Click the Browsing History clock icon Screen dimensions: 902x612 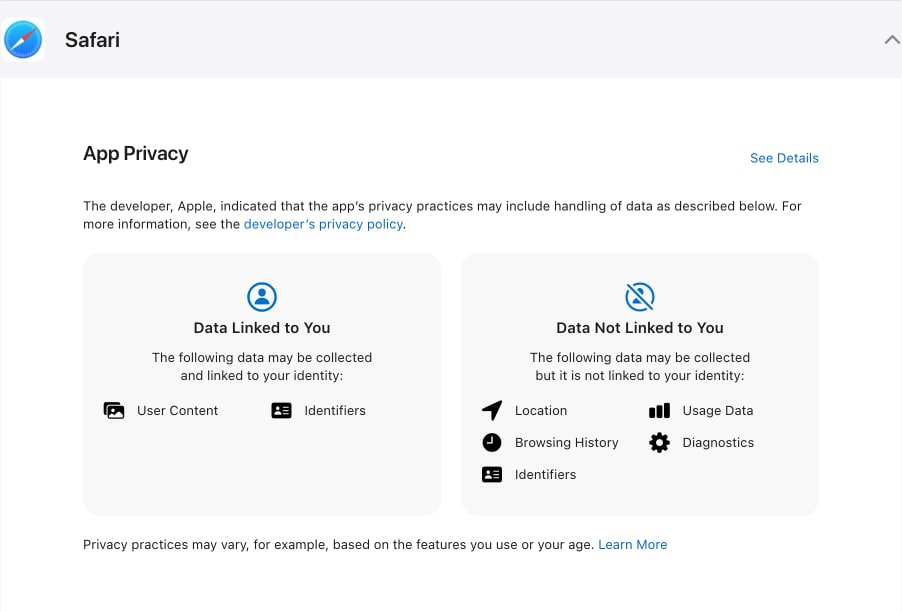tap(492, 442)
